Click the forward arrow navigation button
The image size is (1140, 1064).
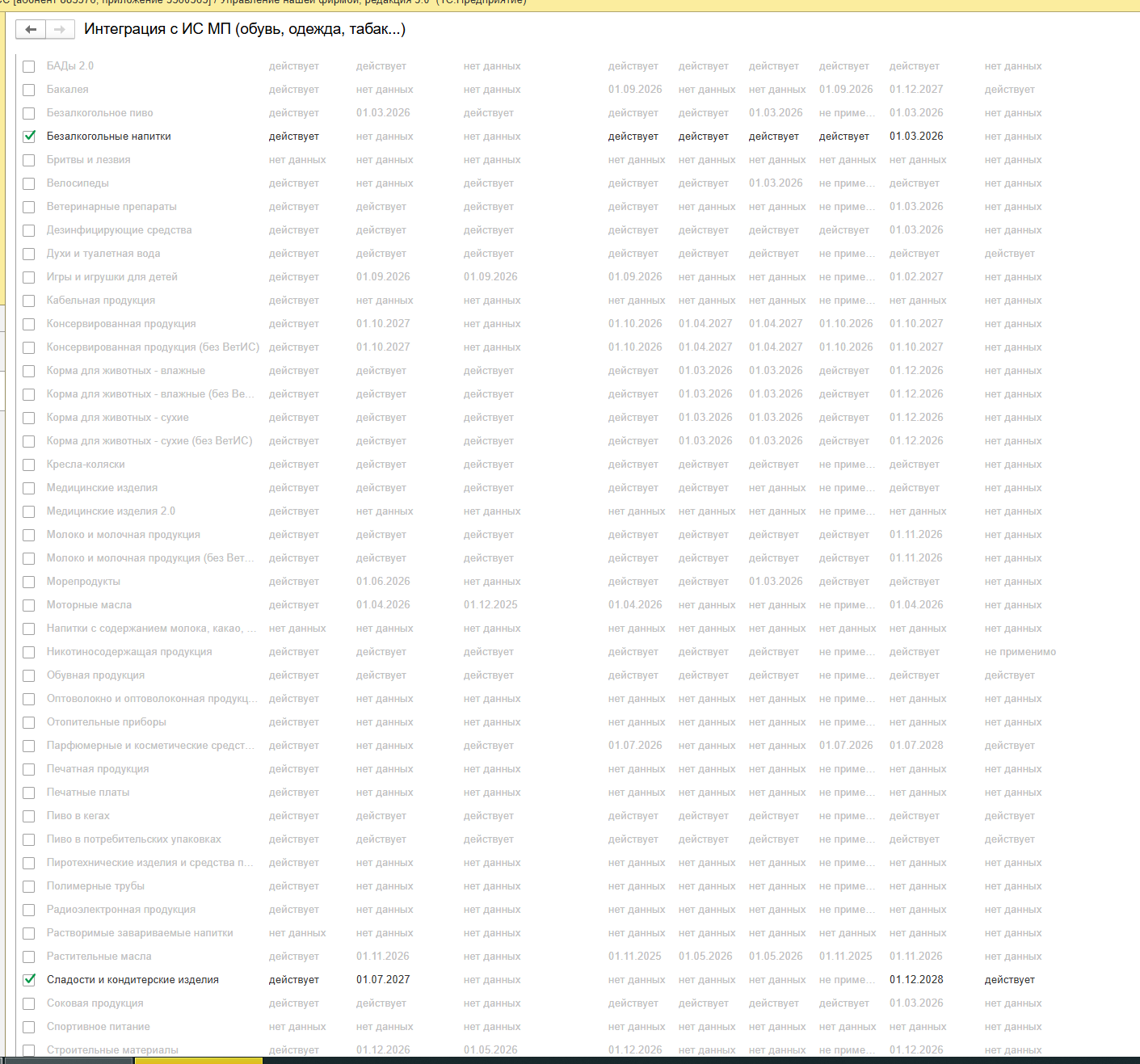tap(60, 30)
